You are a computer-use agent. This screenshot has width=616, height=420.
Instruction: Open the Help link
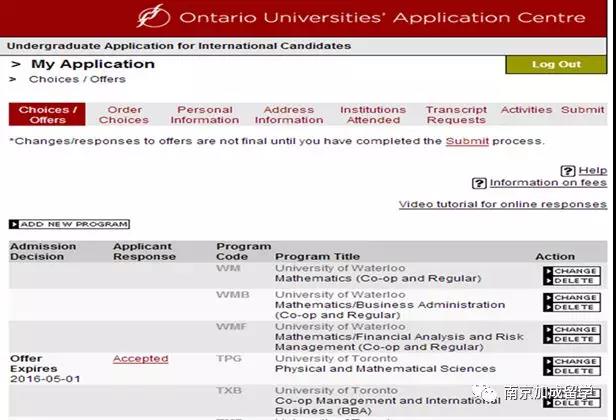coord(593,171)
